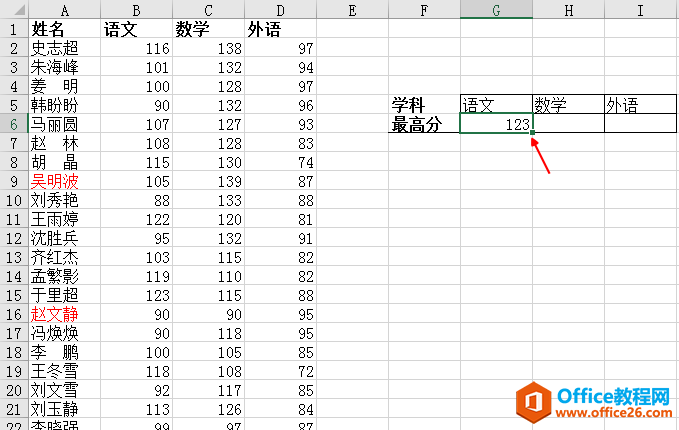Click the 语文 header cell in B1
The width and height of the screenshot is (679, 430).
[136, 29]
